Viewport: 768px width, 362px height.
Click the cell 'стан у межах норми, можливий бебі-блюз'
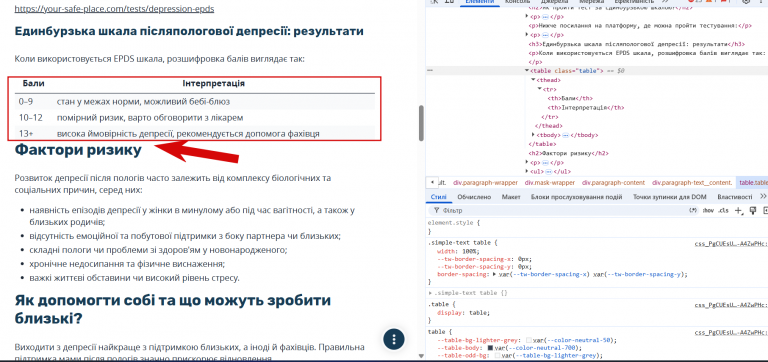click(x=143, y=102)
